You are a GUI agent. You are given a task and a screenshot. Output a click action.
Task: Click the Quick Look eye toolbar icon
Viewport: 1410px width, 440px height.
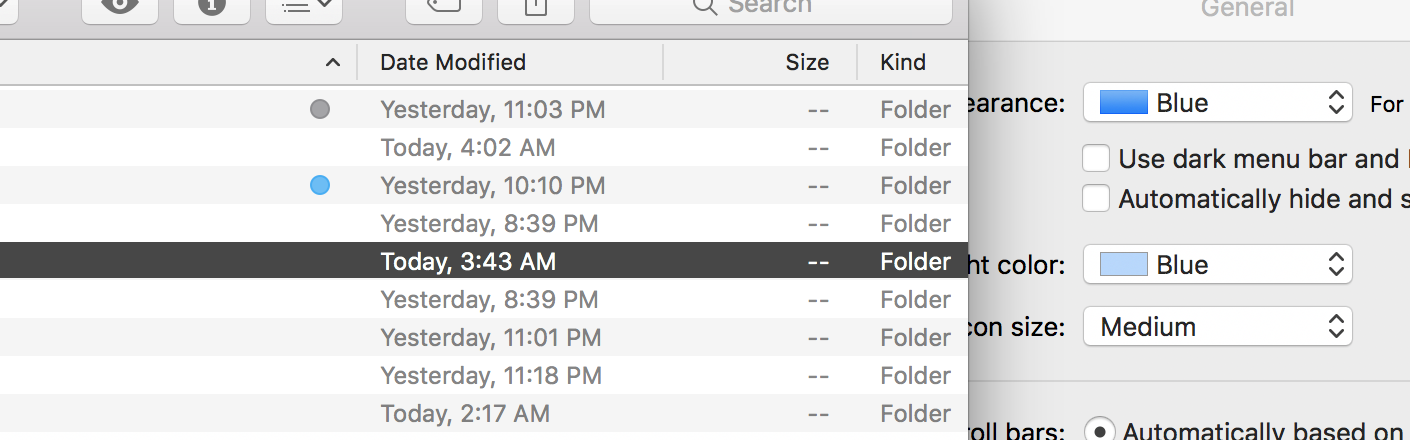click(120, 7)
